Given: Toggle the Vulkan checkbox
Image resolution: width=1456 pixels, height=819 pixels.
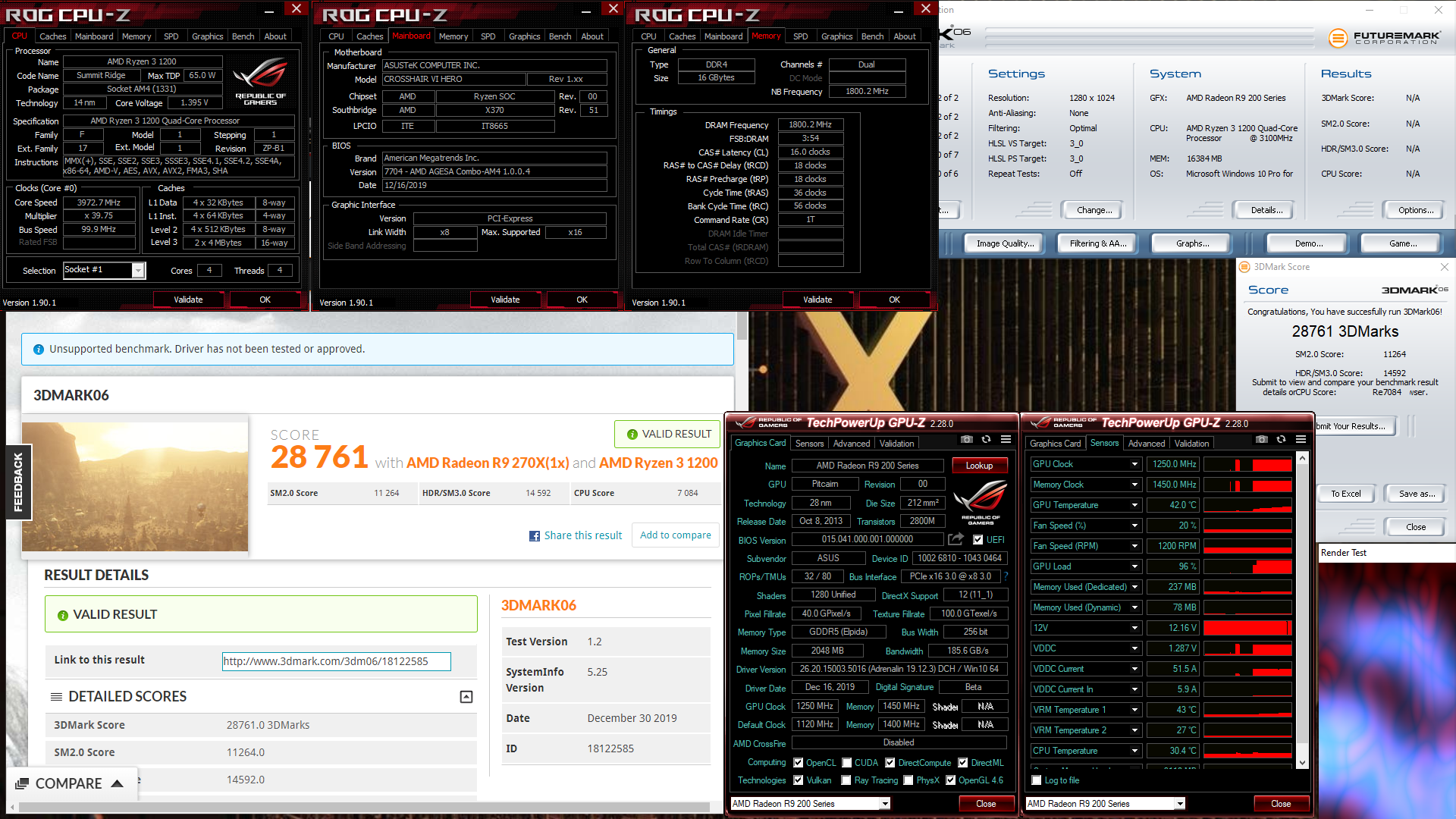Looking at the screenshot, I should [798, 780].
